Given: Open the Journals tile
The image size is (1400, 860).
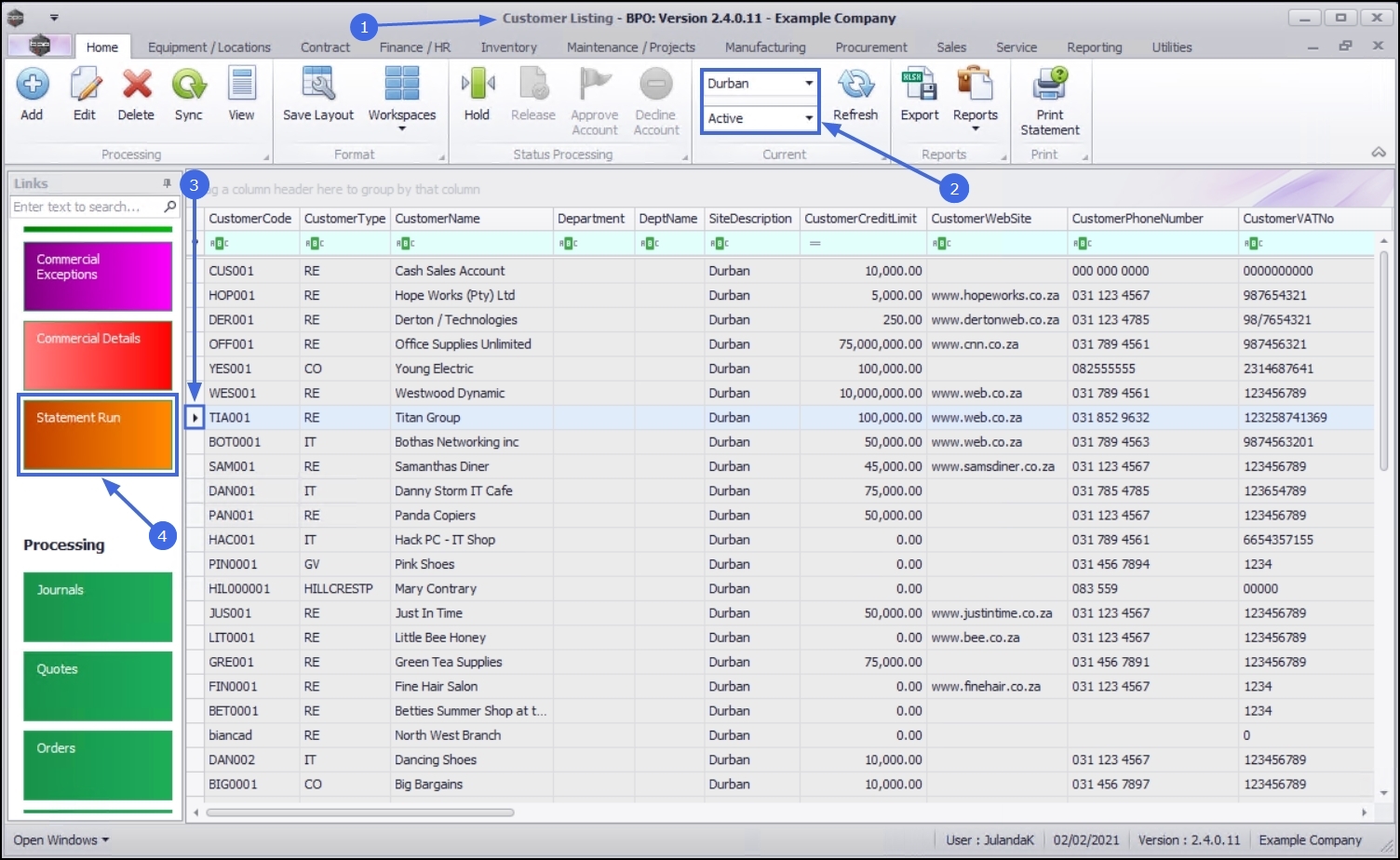Looking at the screenshot, I should 98,607.
